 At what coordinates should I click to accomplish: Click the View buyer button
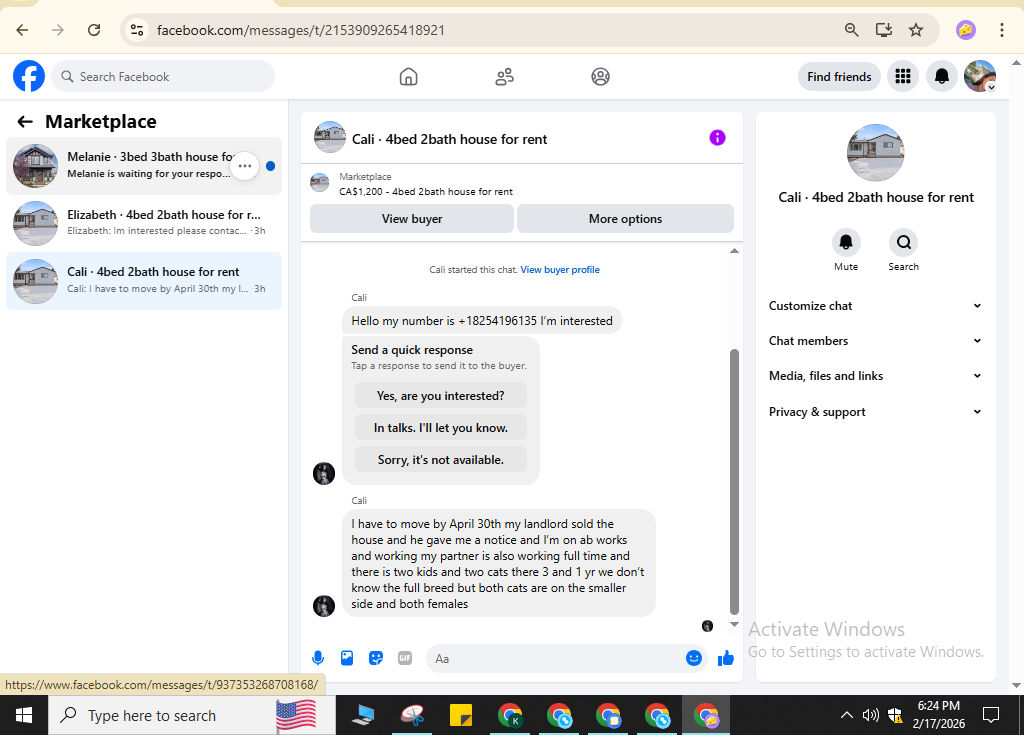(x=411, y=219)
